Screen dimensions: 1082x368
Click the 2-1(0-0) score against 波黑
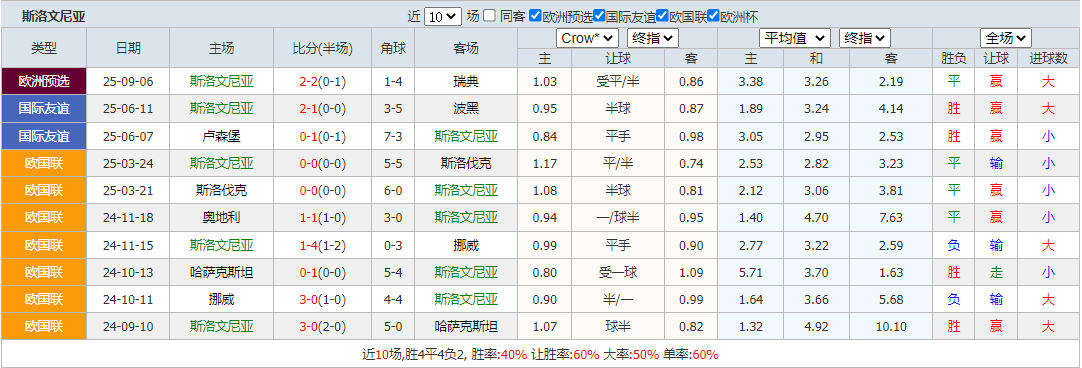point(322,108)
